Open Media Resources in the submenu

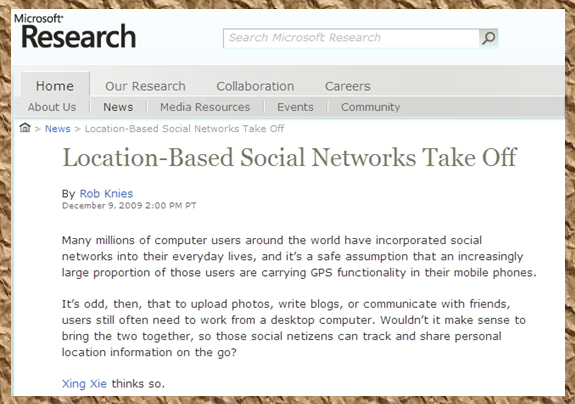[x=205, y=107]
